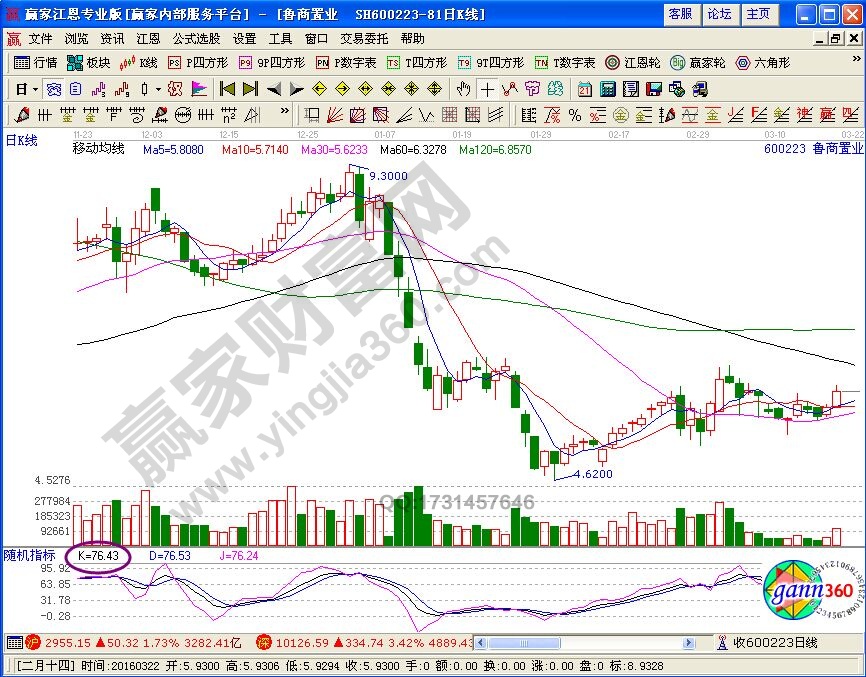Open the 公式选股 menu

tap(196, 39)
